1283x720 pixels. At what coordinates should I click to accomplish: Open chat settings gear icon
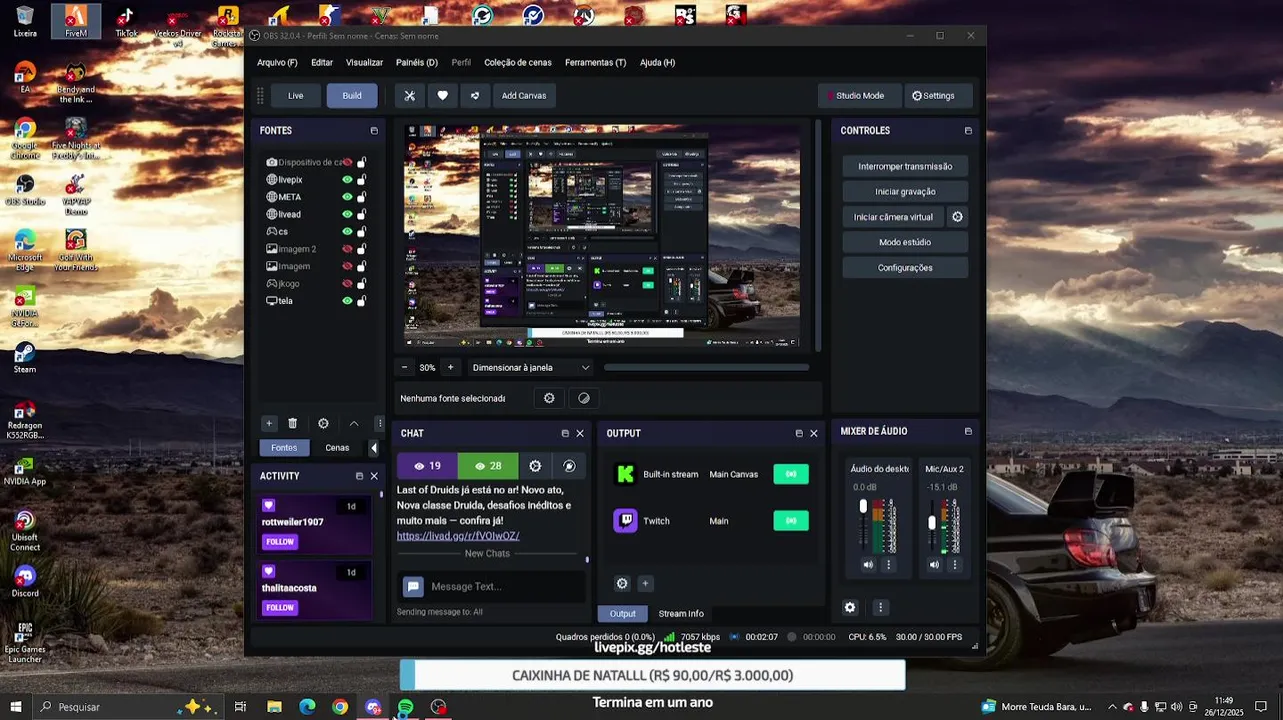[535, 466]
